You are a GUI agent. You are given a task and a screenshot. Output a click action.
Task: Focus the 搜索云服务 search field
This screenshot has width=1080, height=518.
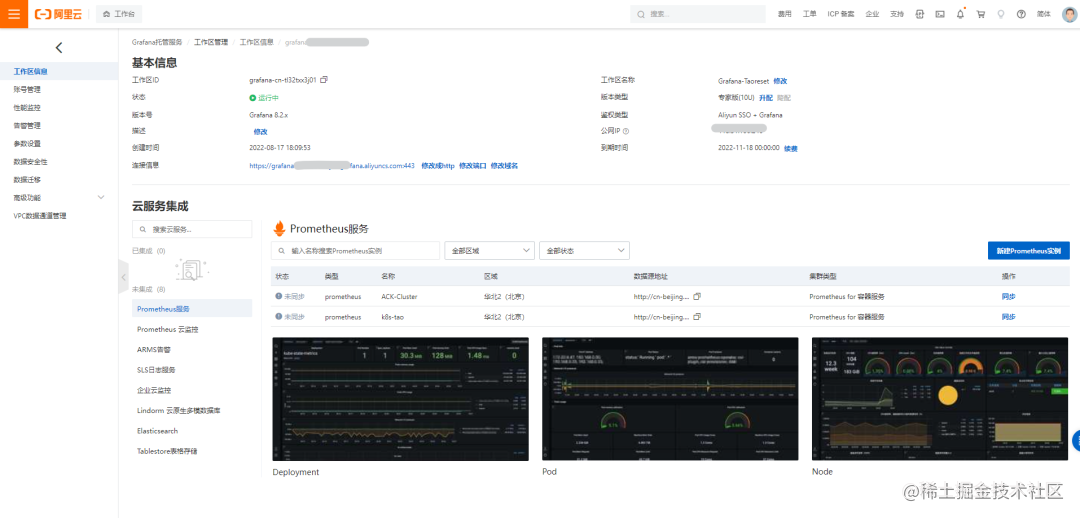pos(192,229)
